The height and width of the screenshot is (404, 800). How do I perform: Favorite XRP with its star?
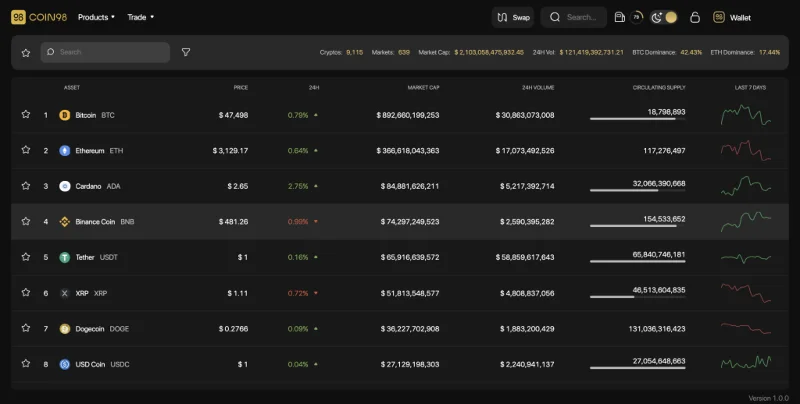tap(26, 293)
